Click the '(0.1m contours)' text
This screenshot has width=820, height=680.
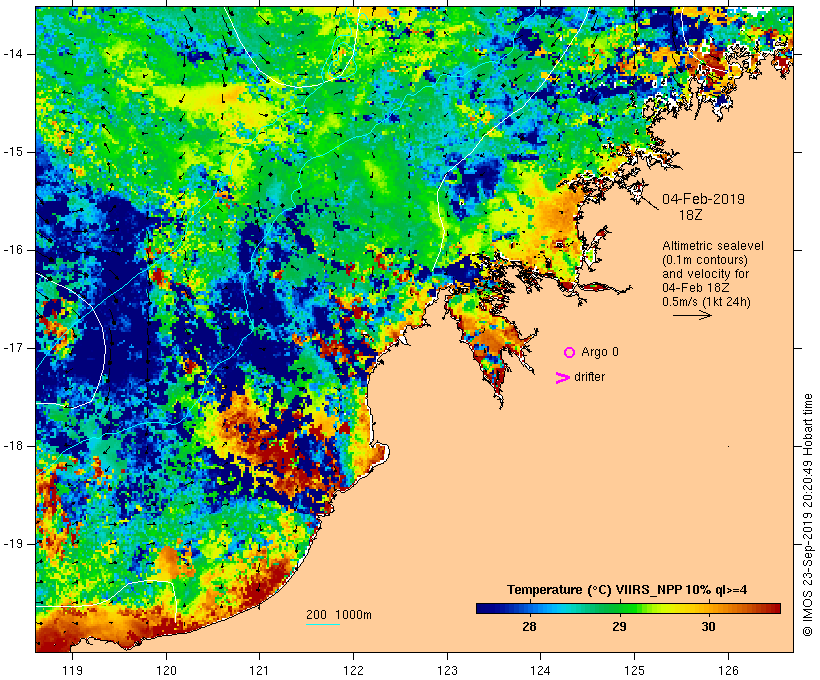point(705,260)
